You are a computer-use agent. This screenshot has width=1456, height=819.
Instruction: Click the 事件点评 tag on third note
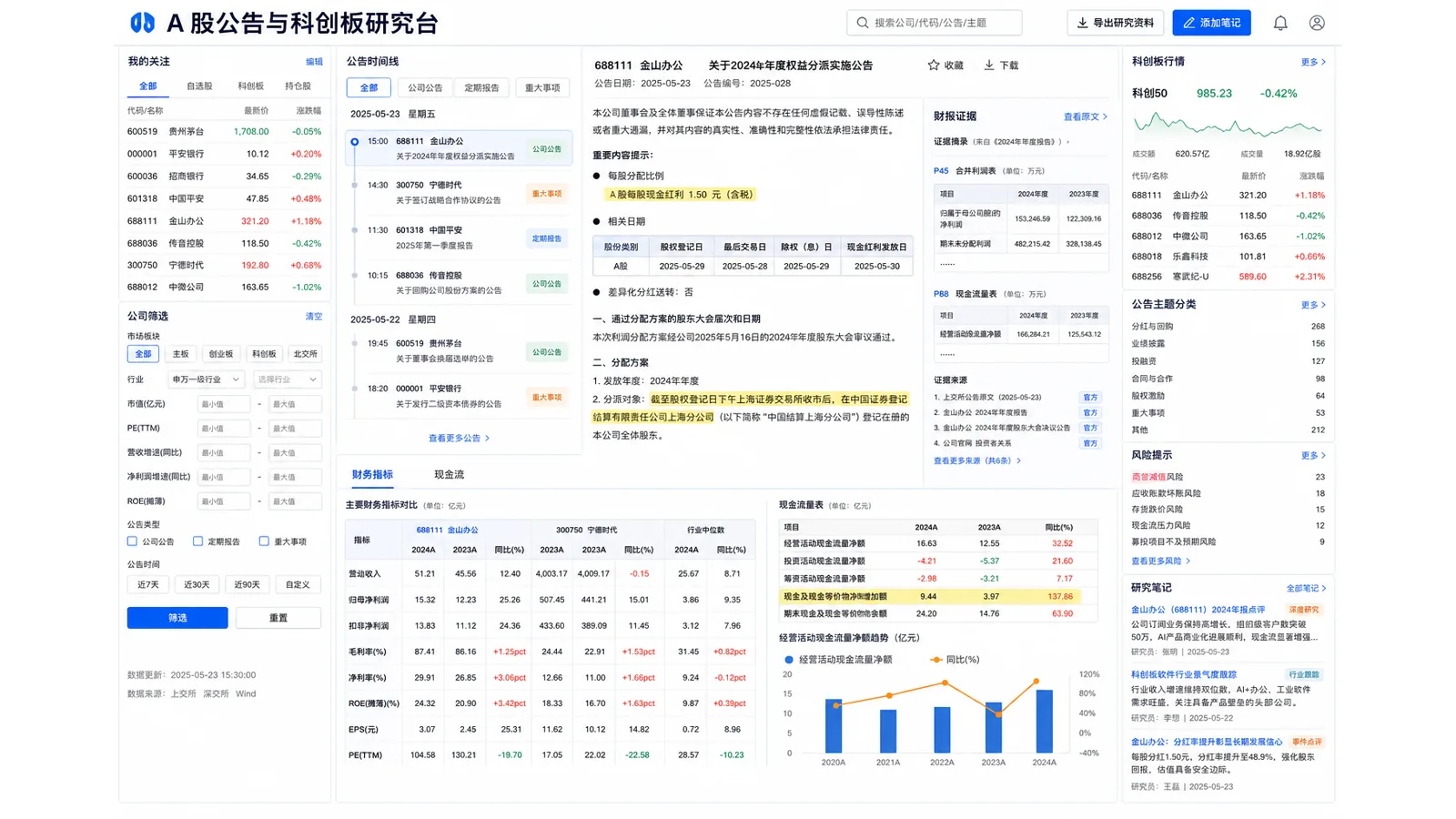tap(1307, 742)
